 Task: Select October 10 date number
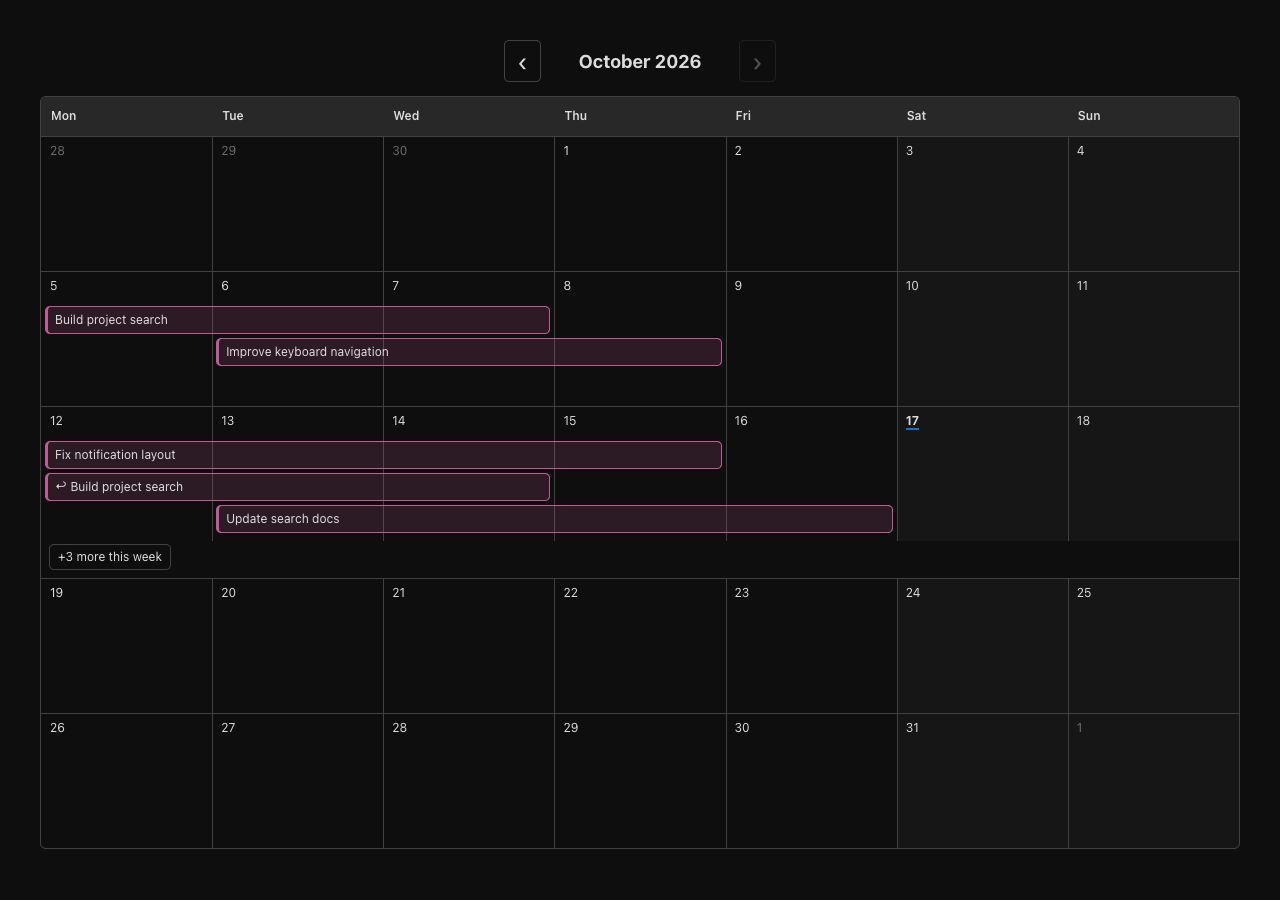[912, 286]
